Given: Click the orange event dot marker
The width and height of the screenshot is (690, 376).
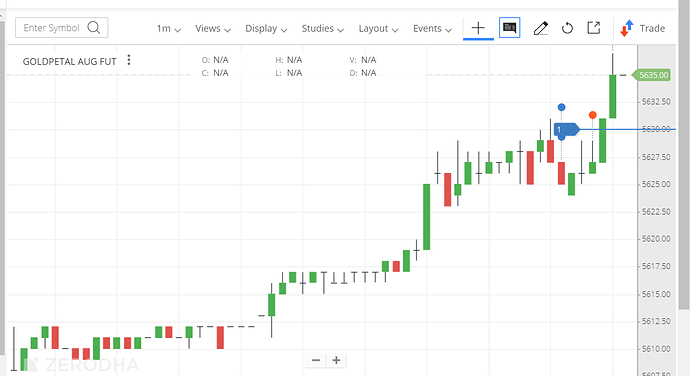Looking at the screenshot, I should click(x=593, y=115).
